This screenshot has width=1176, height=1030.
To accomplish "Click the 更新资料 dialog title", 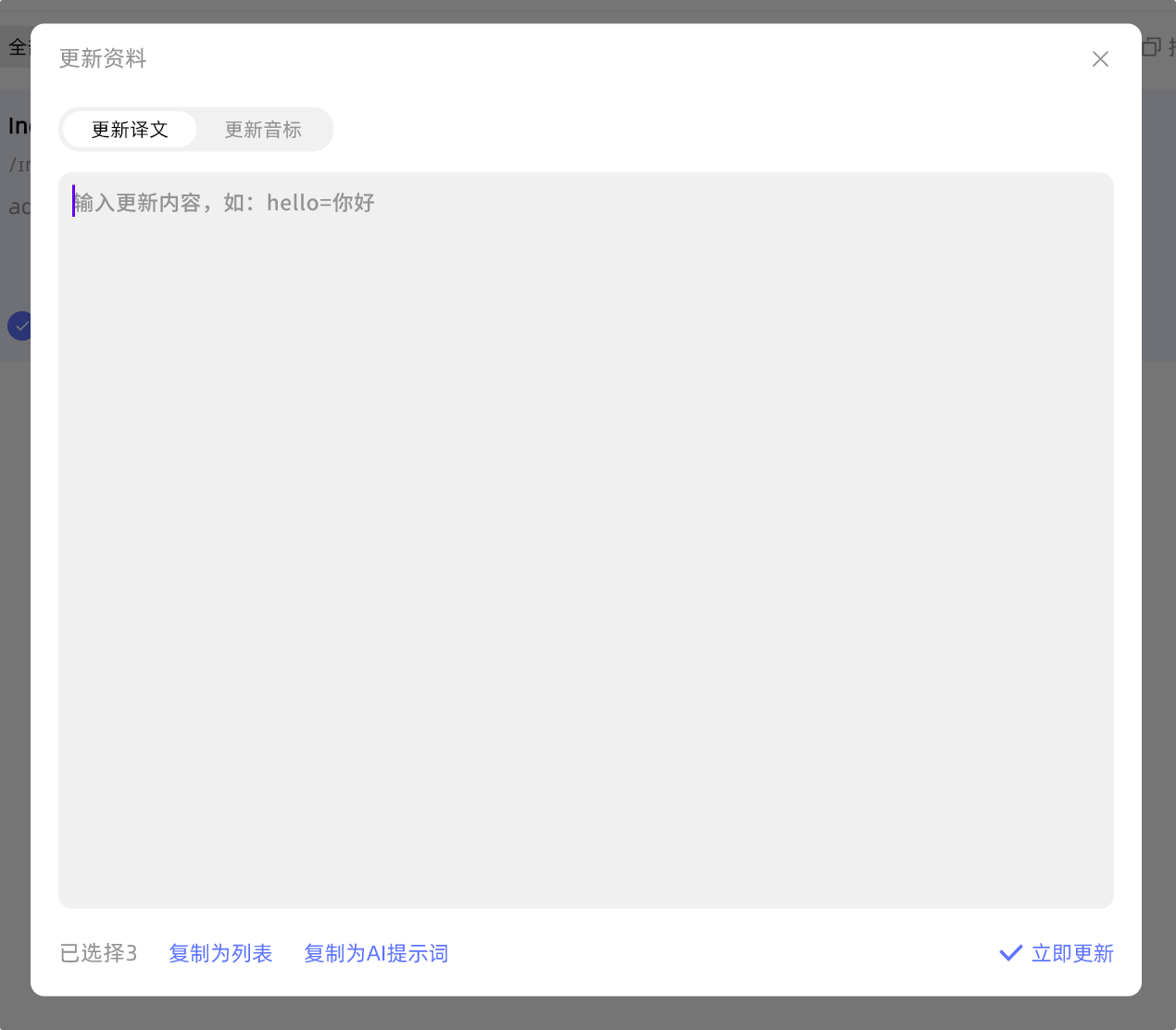I will pos(103,59).
